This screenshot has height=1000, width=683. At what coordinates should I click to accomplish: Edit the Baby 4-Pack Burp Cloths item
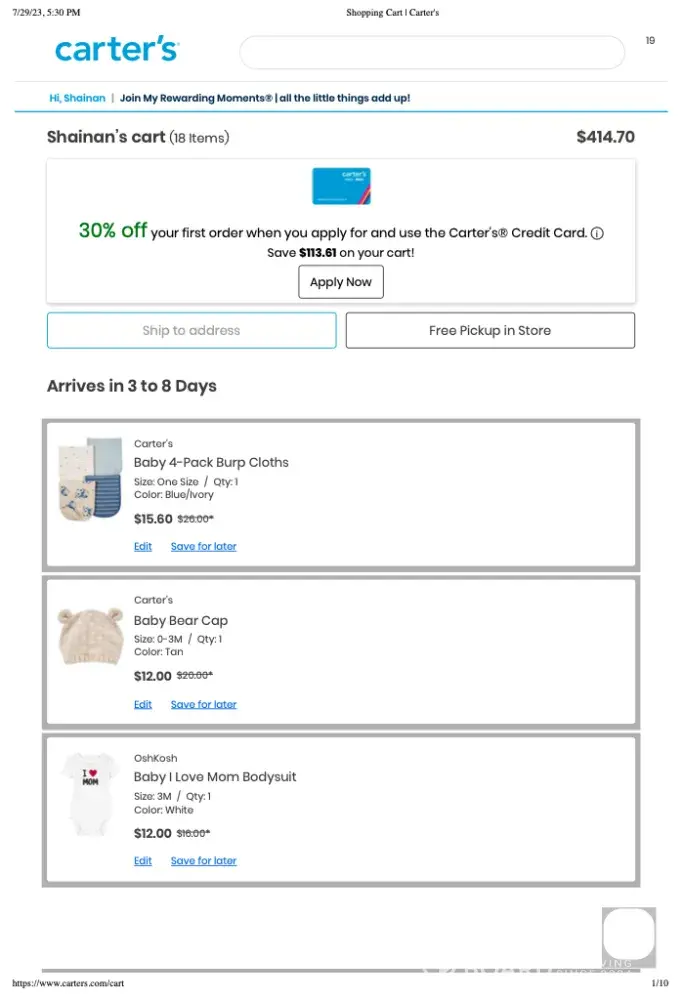click(x=143, y=547)
